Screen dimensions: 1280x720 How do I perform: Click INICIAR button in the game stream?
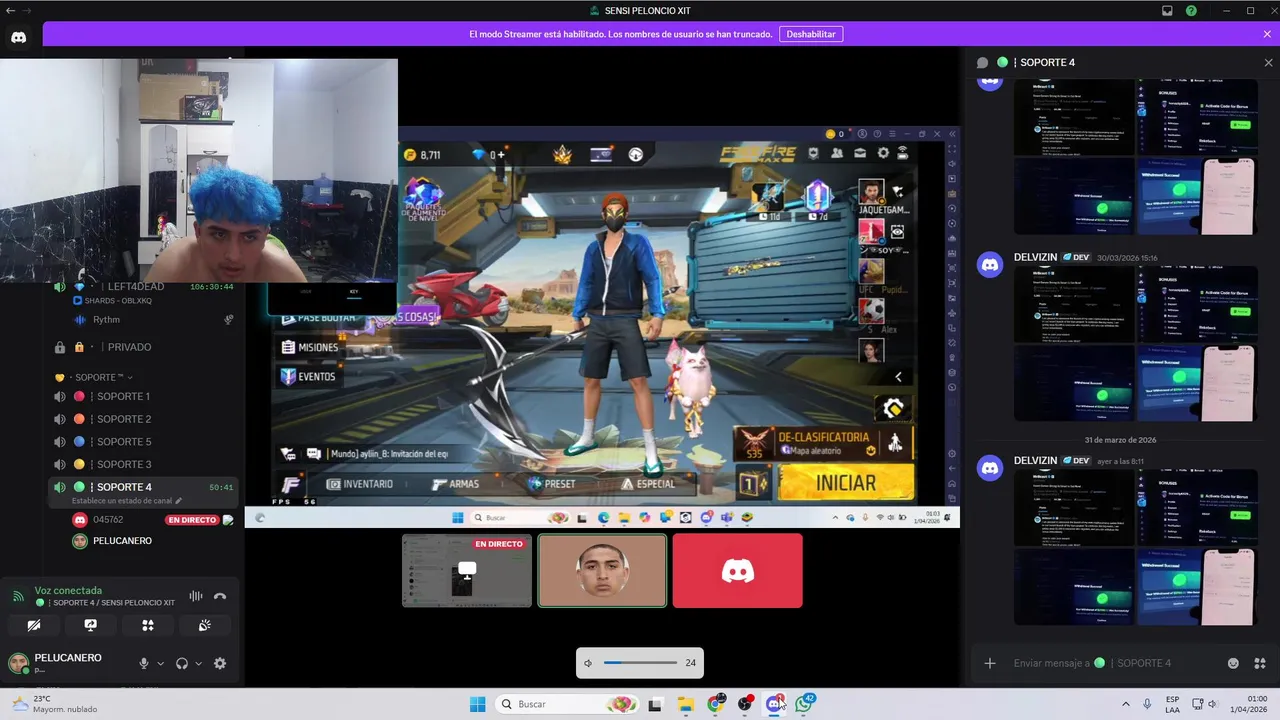click(846, 483)
